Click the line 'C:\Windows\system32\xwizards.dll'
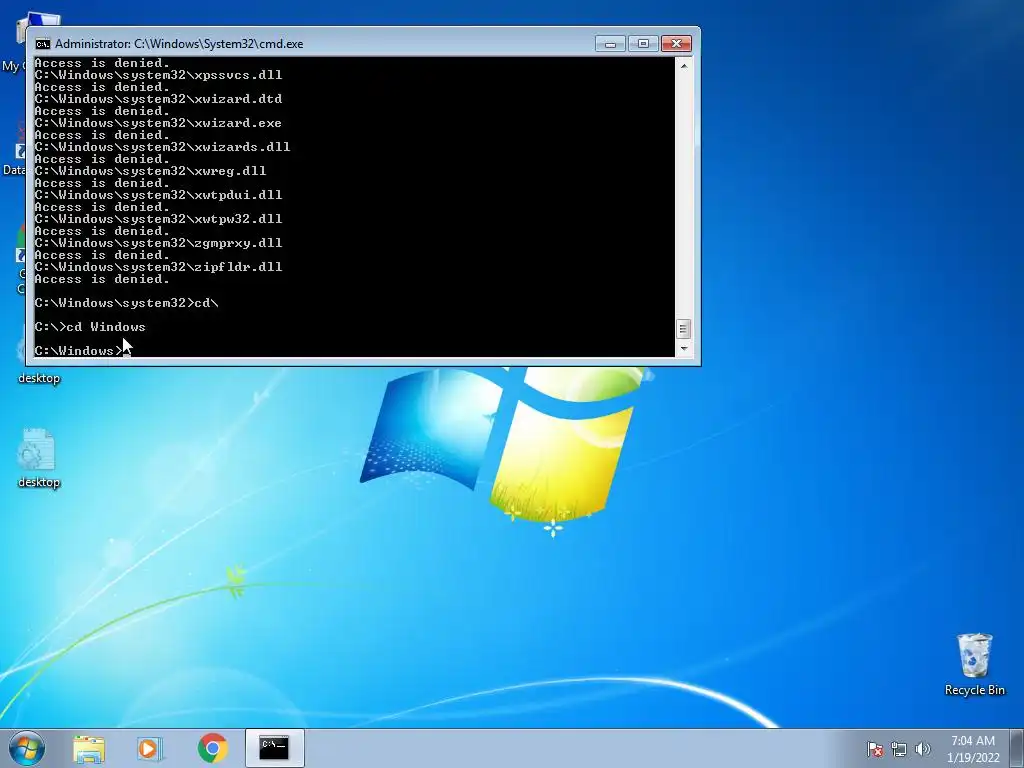 click(x=162, y=147)
